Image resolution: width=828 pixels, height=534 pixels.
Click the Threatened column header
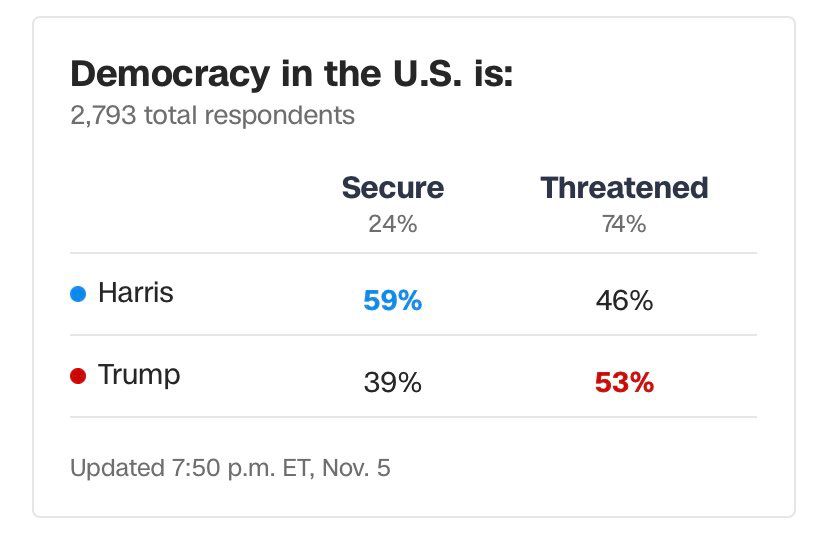pyautogui.click(x=624, y=187)
